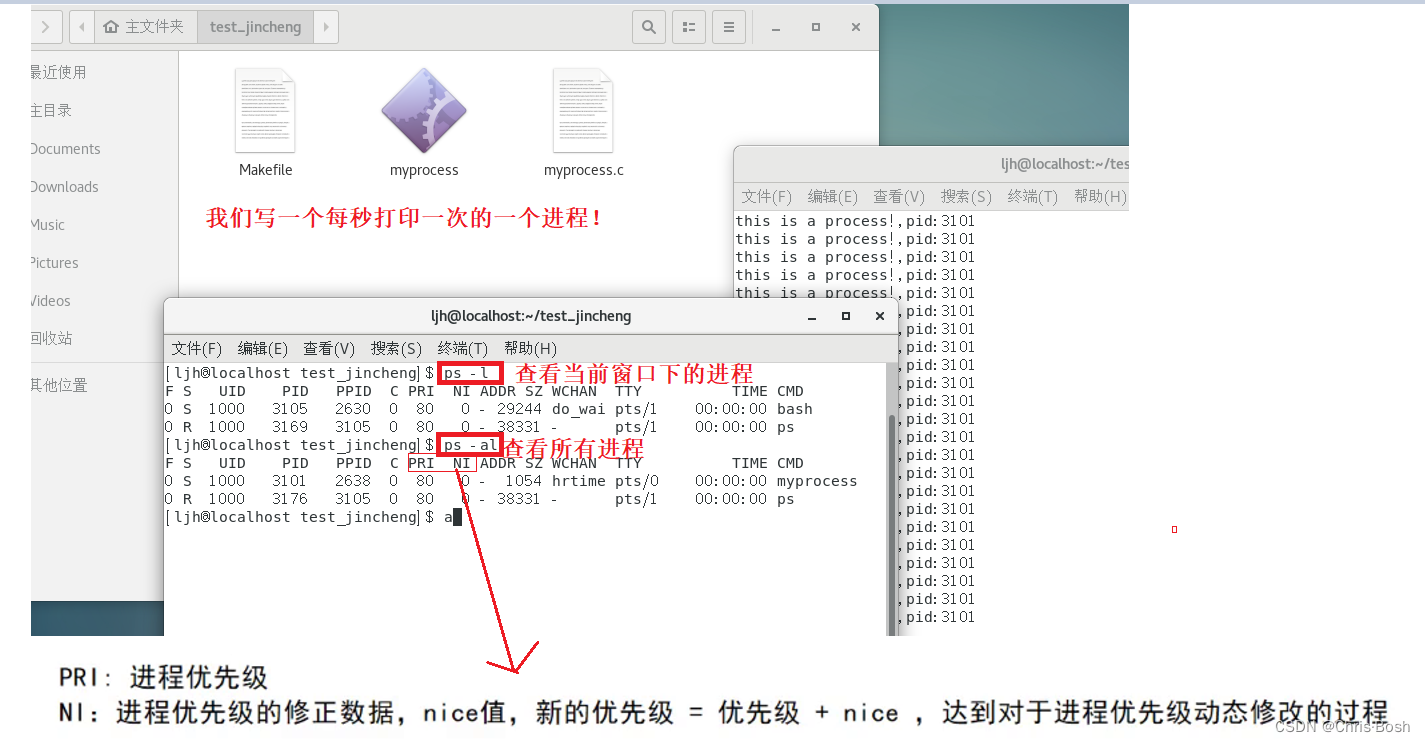
Task: Open 编辑(E) menu in front terminal
Action: tap(263, 348)
